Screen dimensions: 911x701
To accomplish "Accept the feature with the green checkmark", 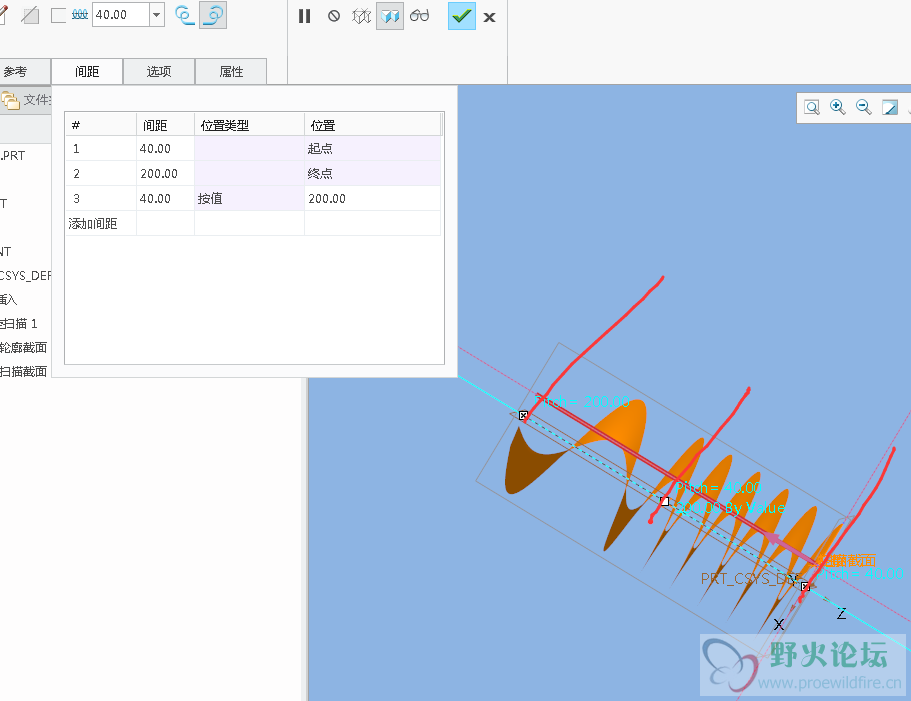I will pyautogui.click(x=462, y=16).
